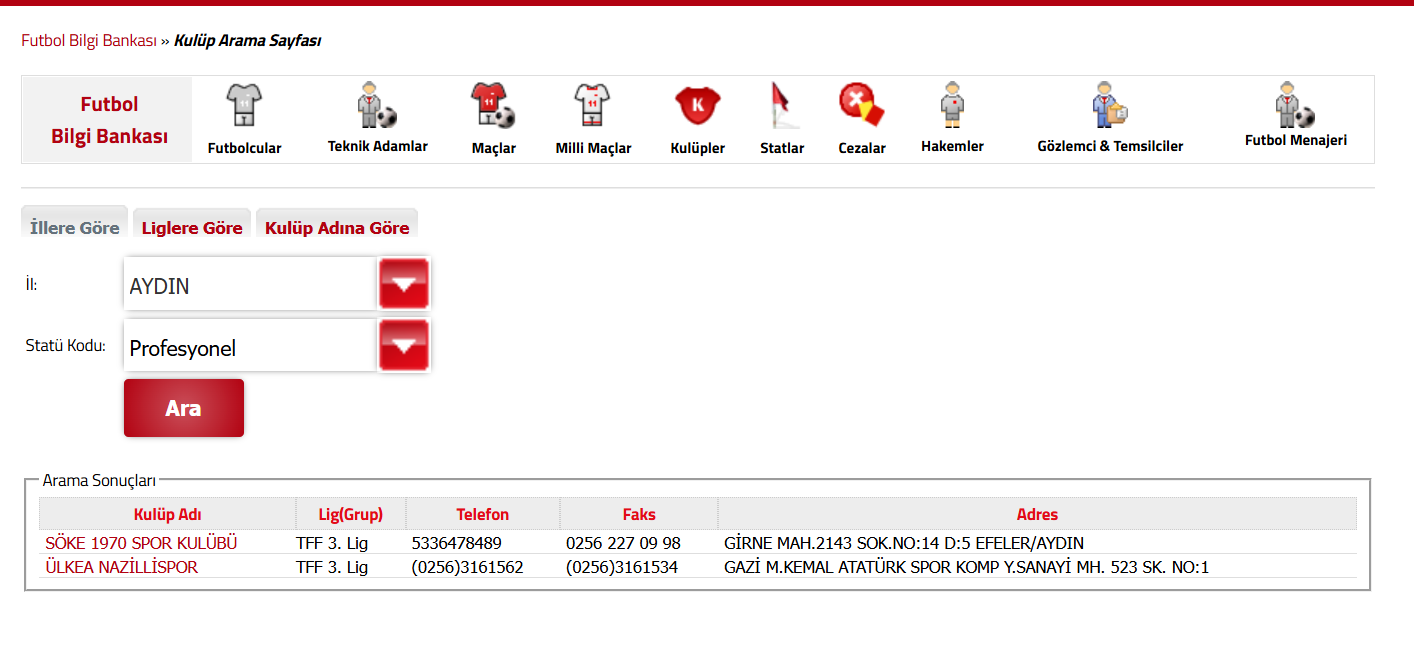This screenshot has height=645, width=1414.
Task: Click the Gözlemci & Temsilciler icon
Action: (x=1109, y=104)
